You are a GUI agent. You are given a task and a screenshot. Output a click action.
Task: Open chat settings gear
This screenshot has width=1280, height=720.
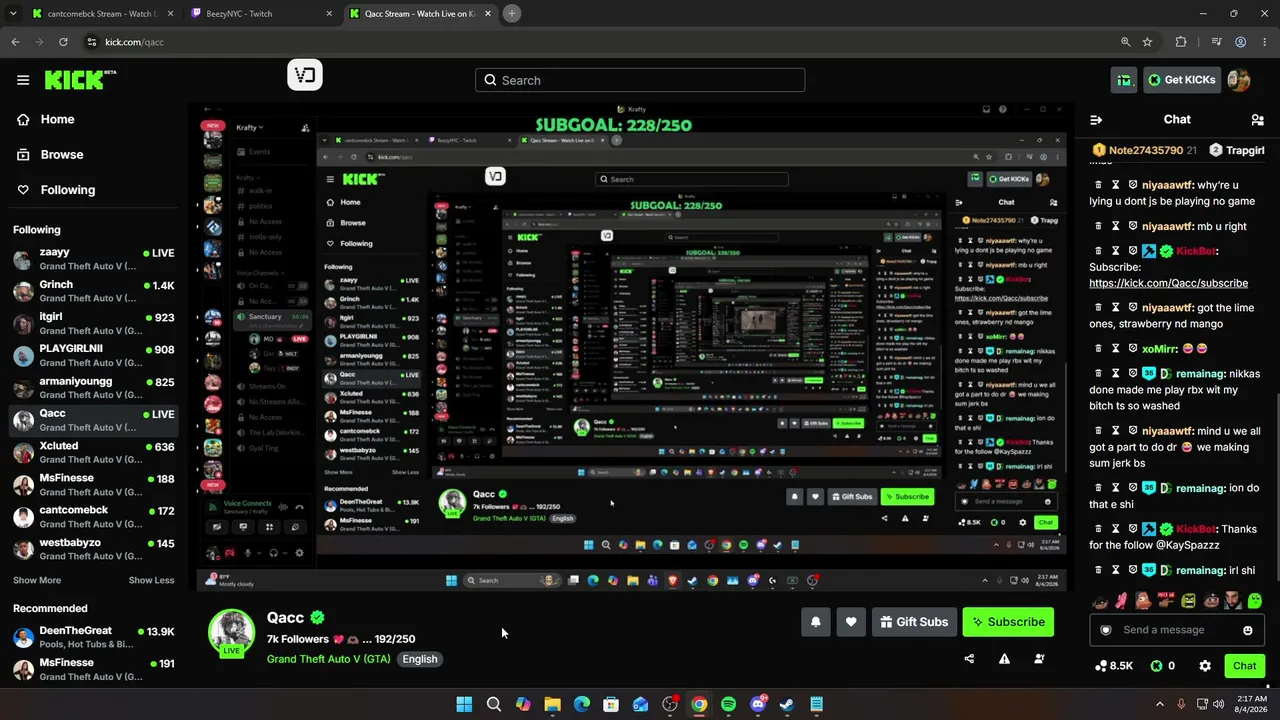(1205, 666)
